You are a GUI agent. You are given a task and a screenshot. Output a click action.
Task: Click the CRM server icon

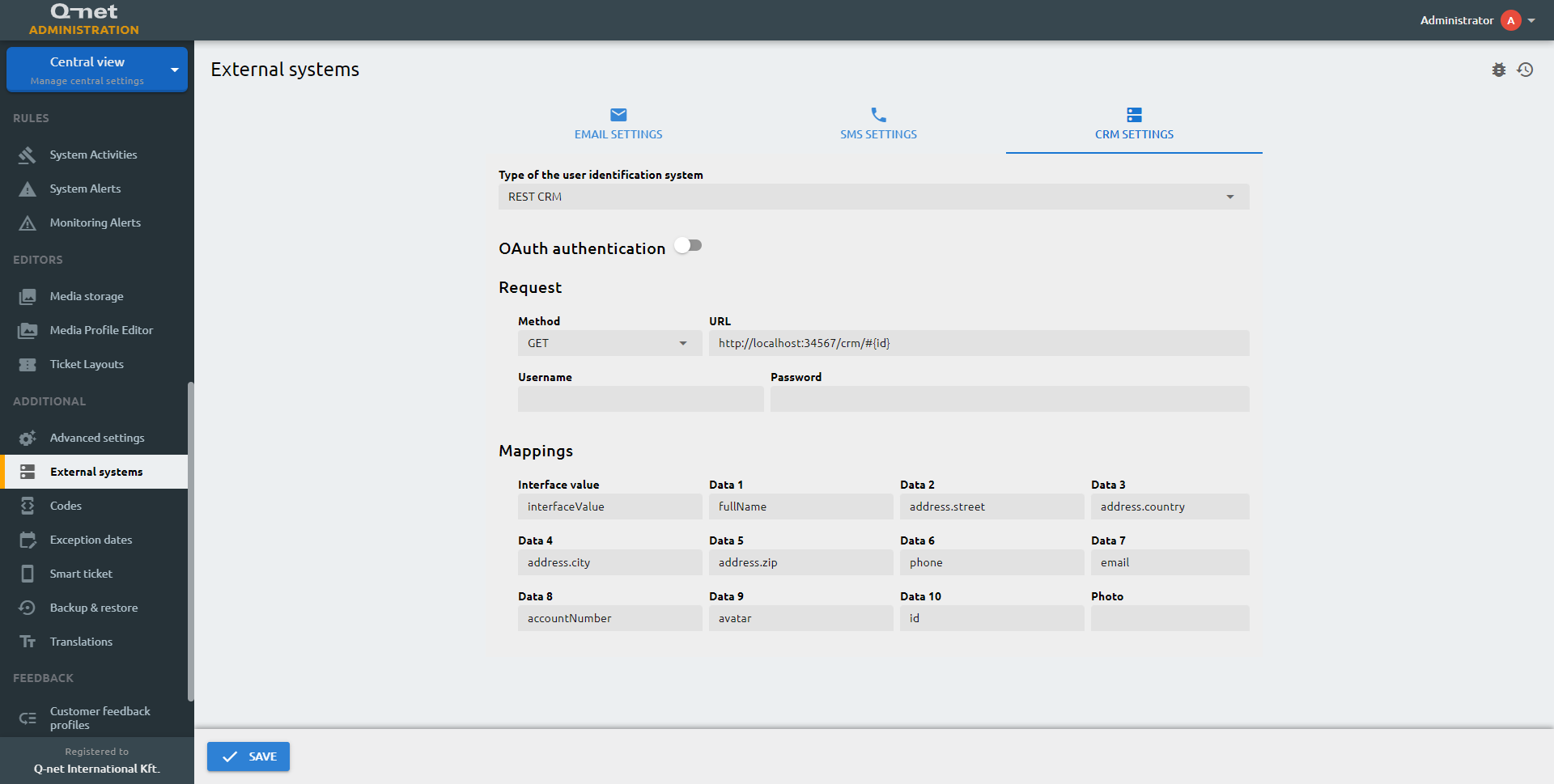[1134, 115]
